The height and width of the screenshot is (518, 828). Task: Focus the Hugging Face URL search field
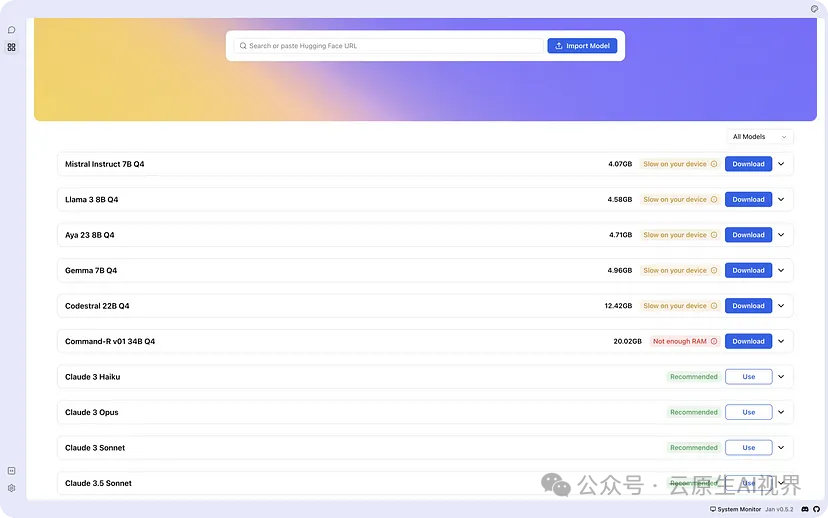[388, 46]
